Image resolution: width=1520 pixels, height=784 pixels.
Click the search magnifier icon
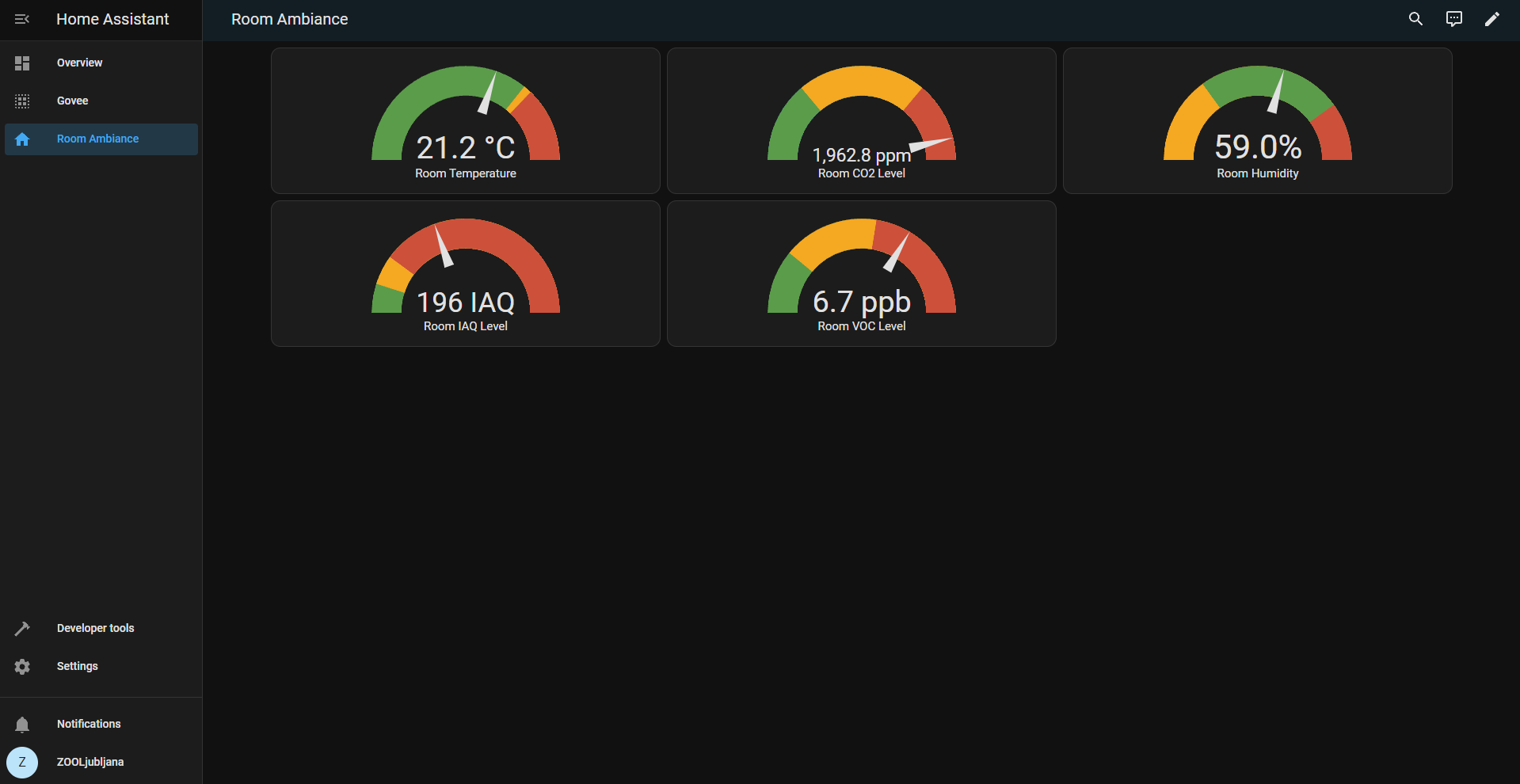[x=1415, y=19]
